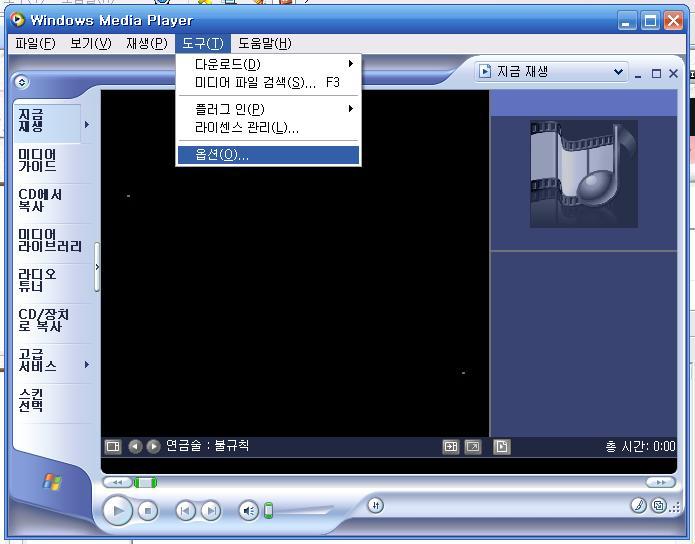Open CD/장치로 복사 tab
Viewport: 695px width, 544px height.
[x=52, y=320]
